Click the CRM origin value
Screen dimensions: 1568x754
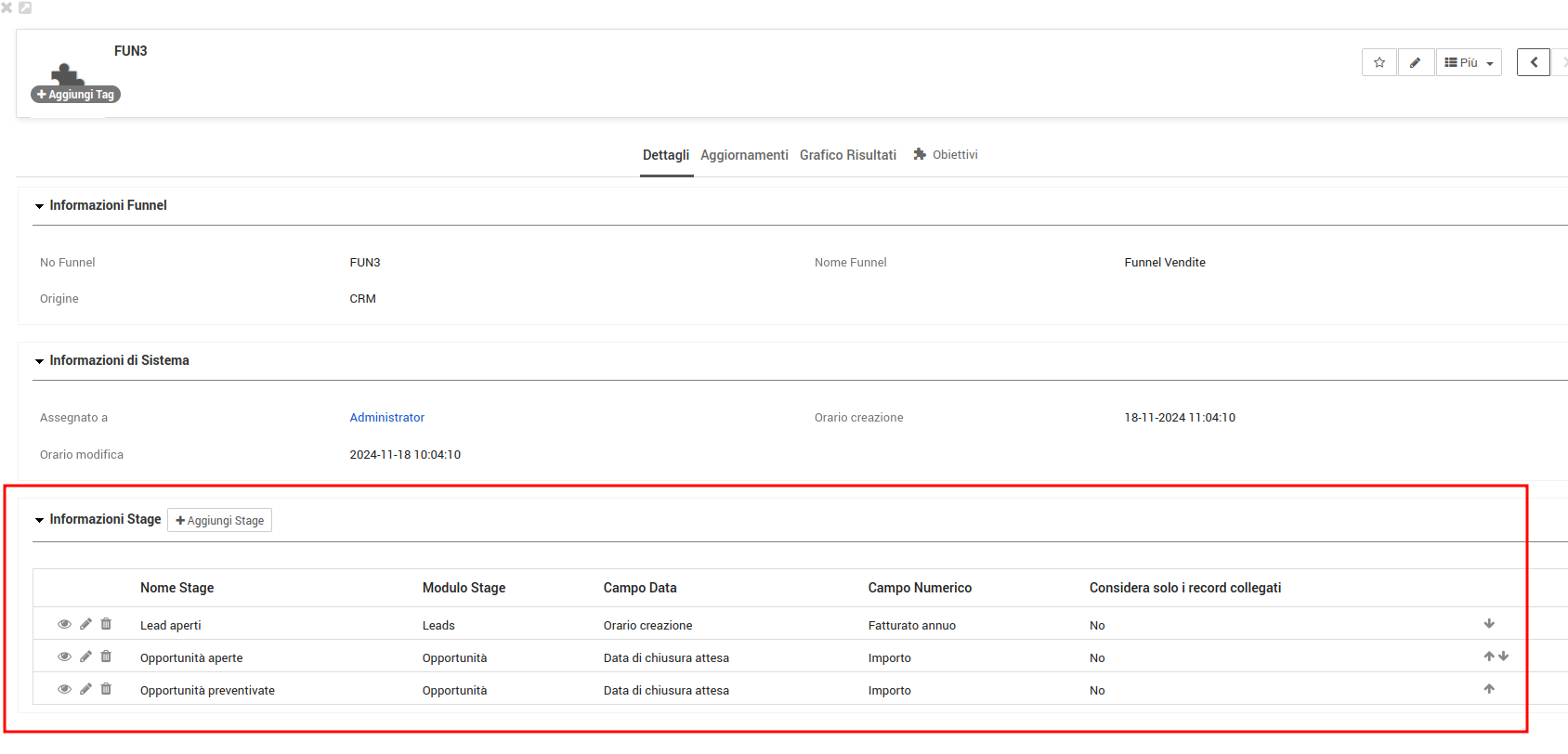[362, 299]
